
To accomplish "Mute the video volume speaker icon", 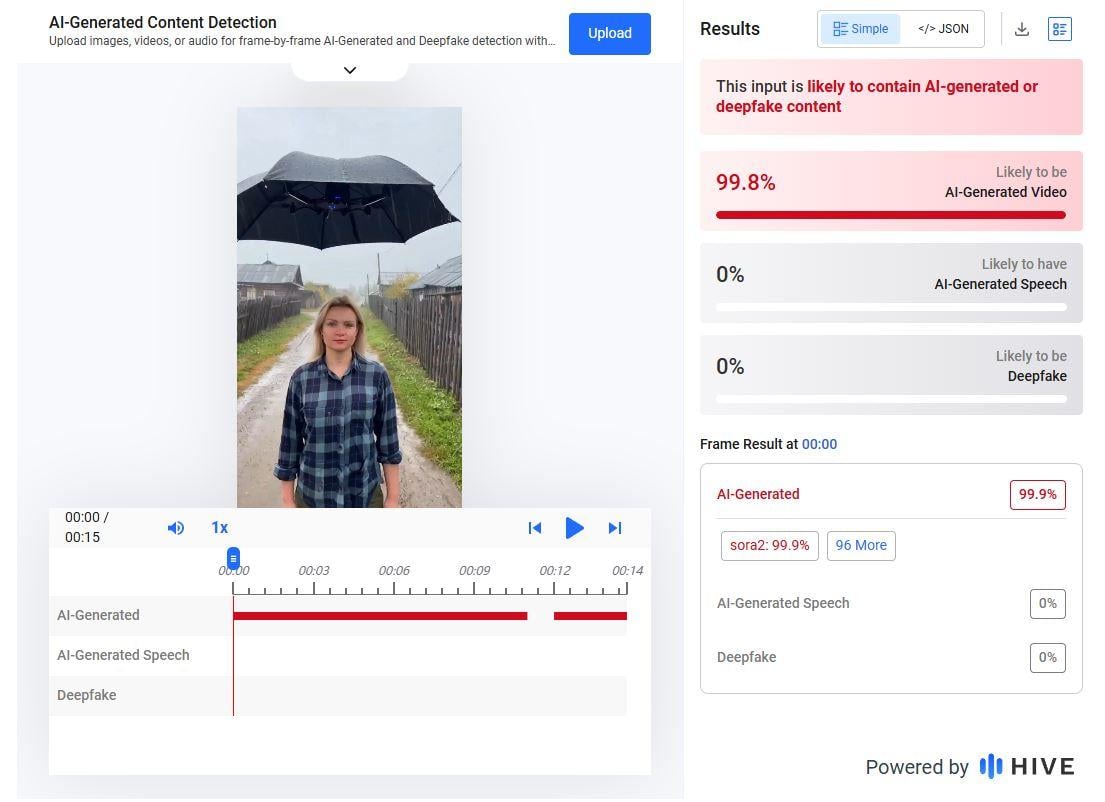I will coord(176,528).
